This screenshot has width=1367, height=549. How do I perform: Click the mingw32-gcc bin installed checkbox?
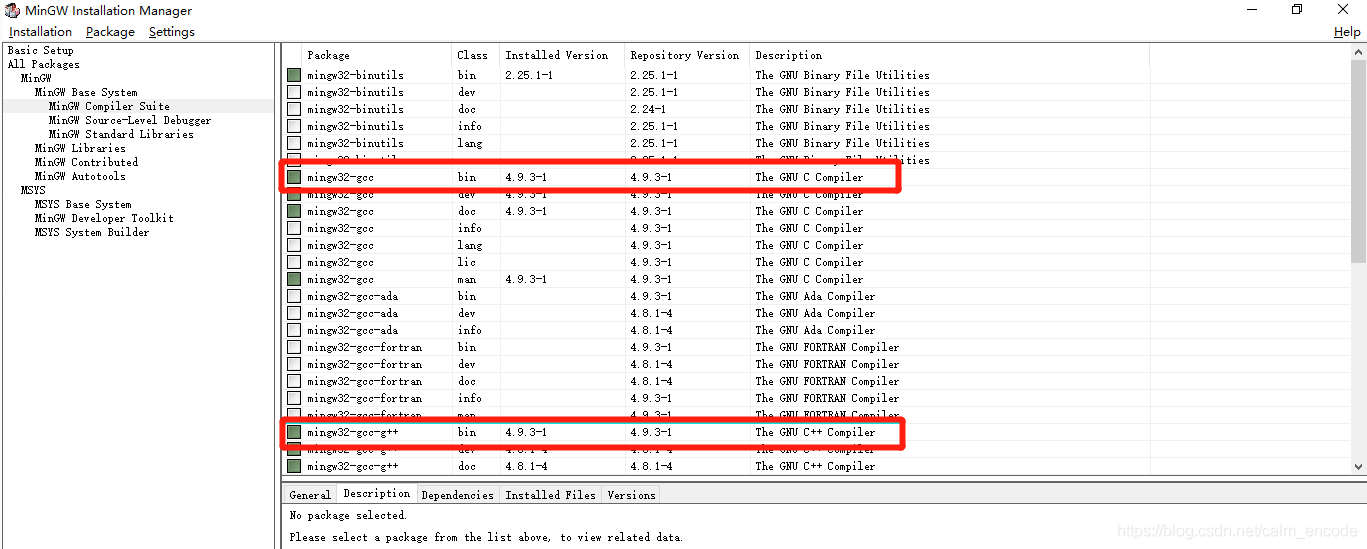[294, 177]
